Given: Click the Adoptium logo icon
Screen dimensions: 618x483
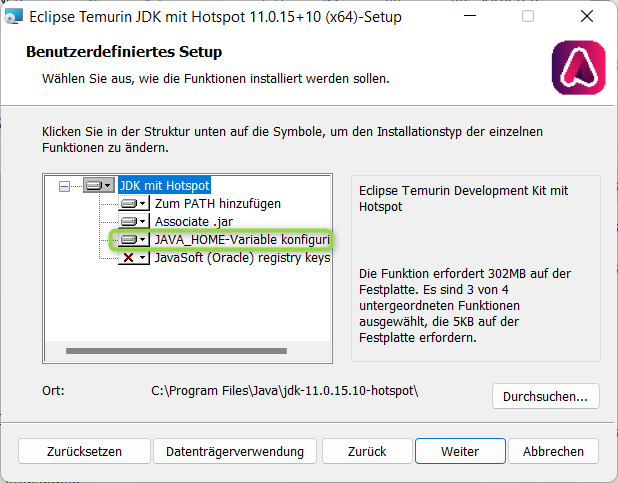Looking at the screenshot, I should click(x=578, y=67).
